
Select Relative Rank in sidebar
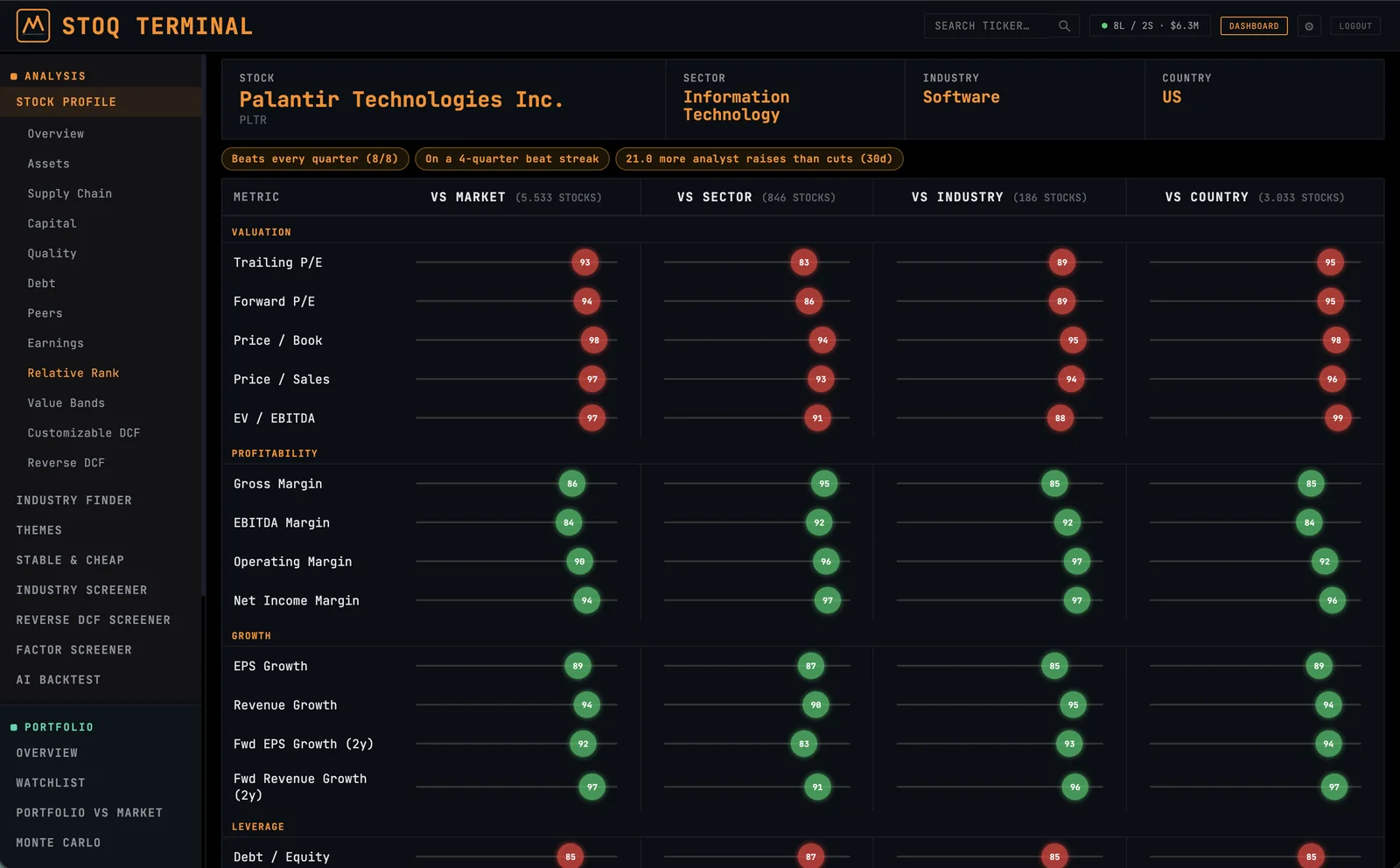[x=73, y=373]
